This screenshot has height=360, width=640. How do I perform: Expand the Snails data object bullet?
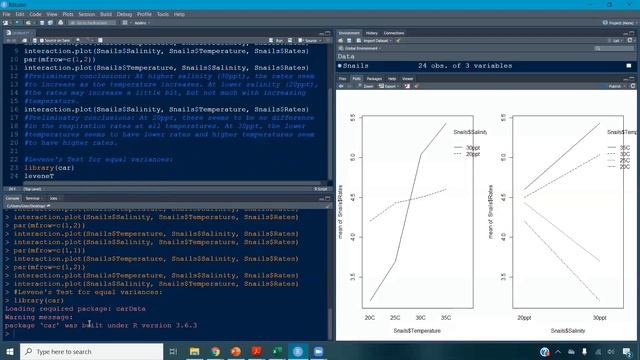coord(340,66)
